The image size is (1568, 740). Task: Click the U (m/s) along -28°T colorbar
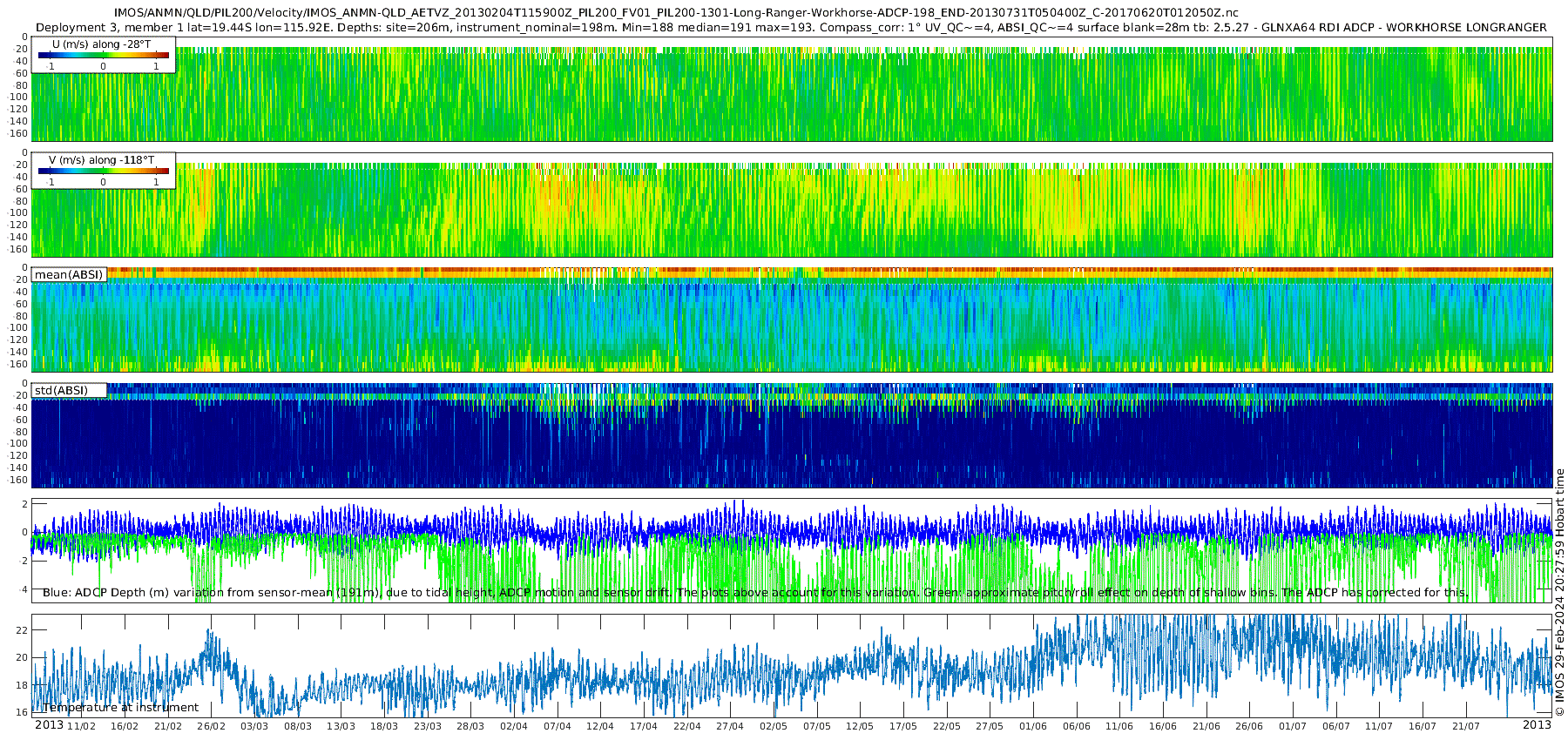[x=104, y=56]
